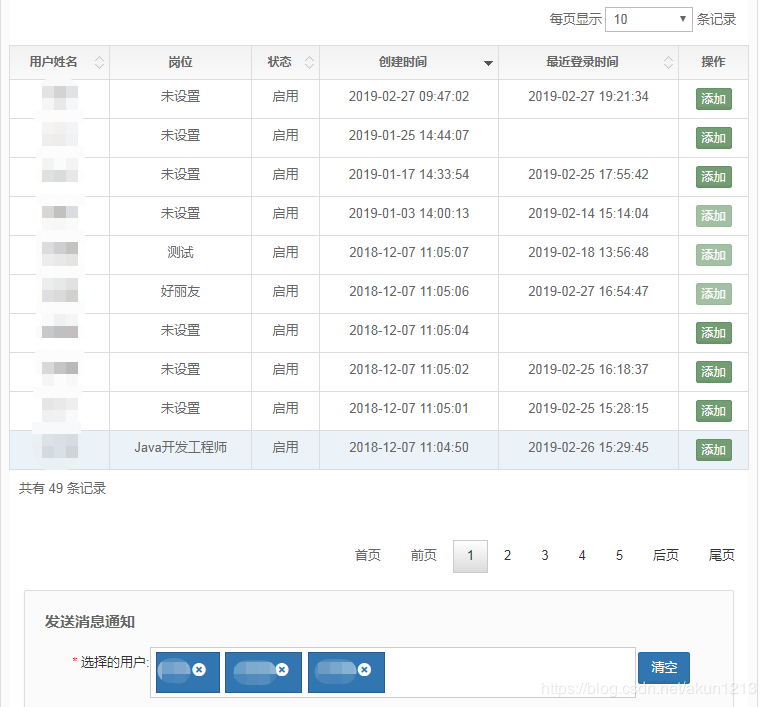Open the 每页显示 page size dropdown
The image size is (766, 707).
point(648,19)
